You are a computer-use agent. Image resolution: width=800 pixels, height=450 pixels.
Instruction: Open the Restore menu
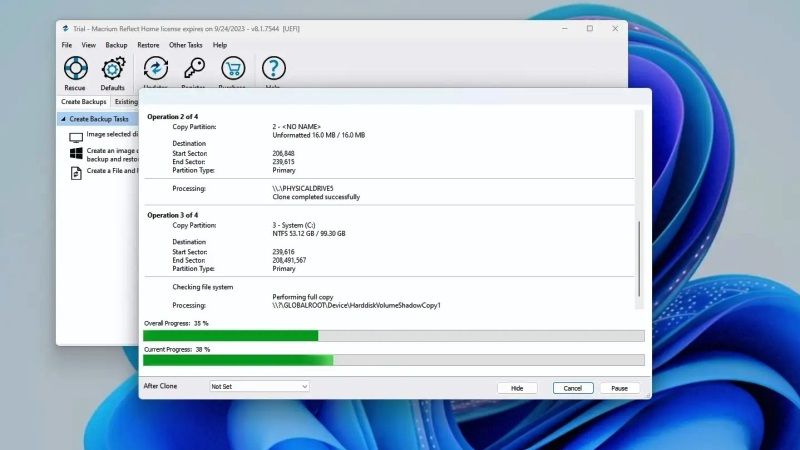(148, 45)
